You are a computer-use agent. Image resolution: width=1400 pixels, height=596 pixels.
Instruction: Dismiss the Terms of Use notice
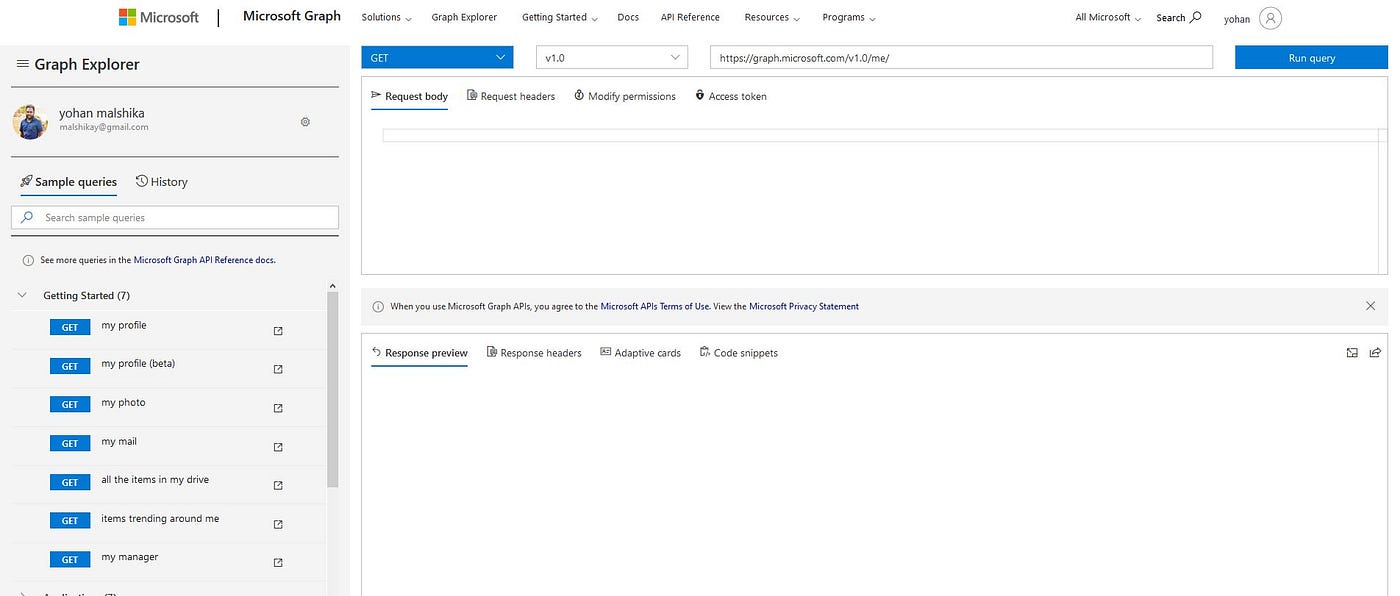click(x=1370, y=306)
